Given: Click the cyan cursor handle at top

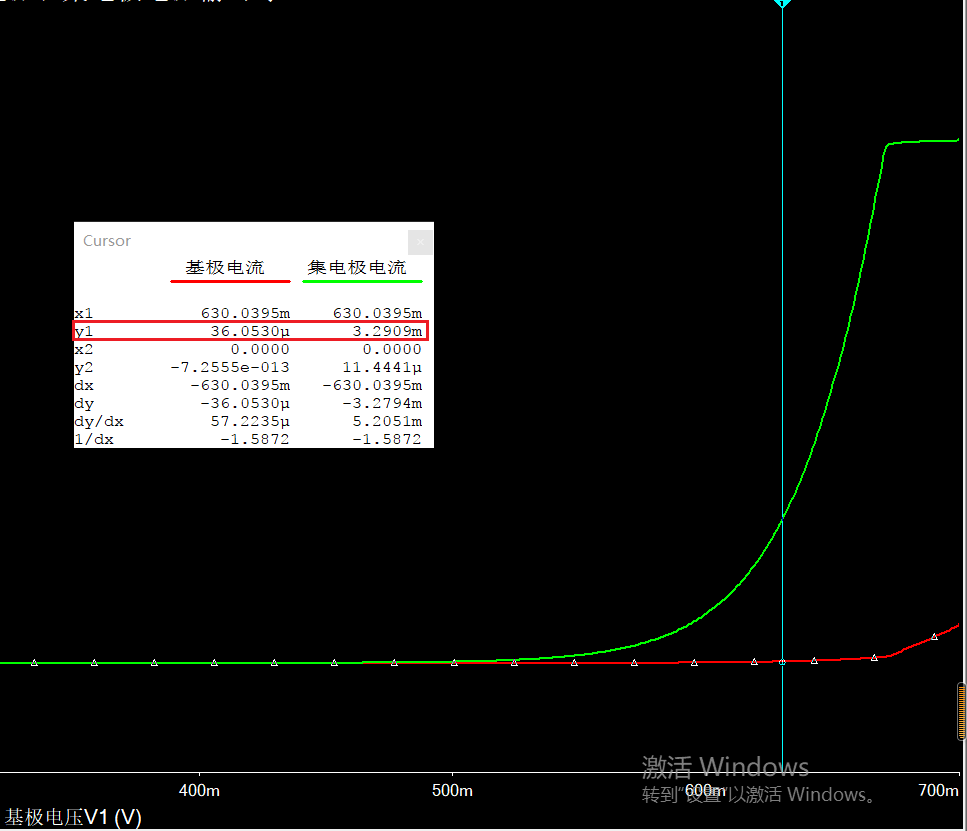Looking at the screenshot, I should pyautogui.click(x=782, y=3).
